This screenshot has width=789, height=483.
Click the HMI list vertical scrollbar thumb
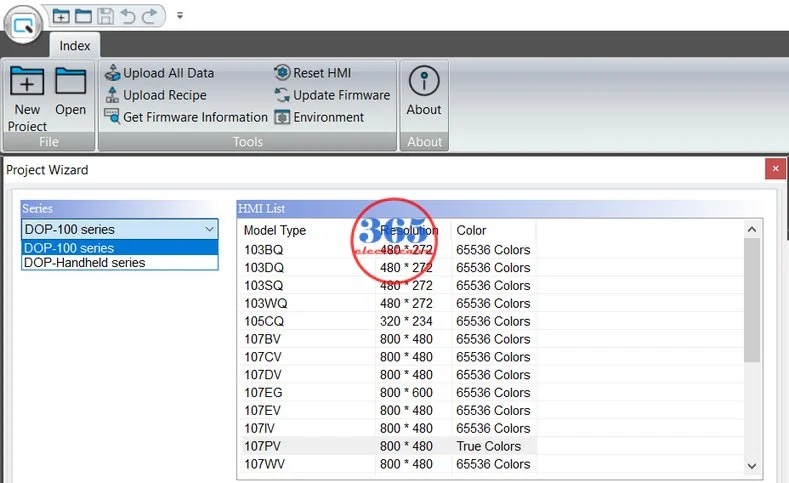(x=752, y=300)
